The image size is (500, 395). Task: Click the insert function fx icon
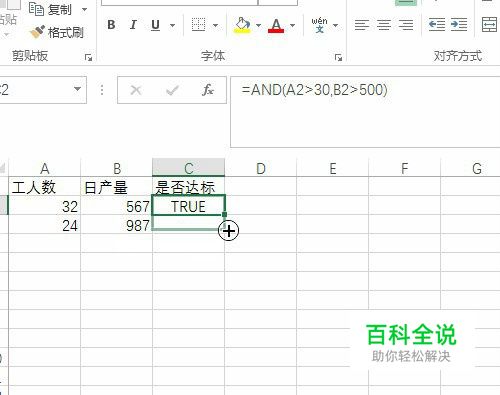coord(208,90)
